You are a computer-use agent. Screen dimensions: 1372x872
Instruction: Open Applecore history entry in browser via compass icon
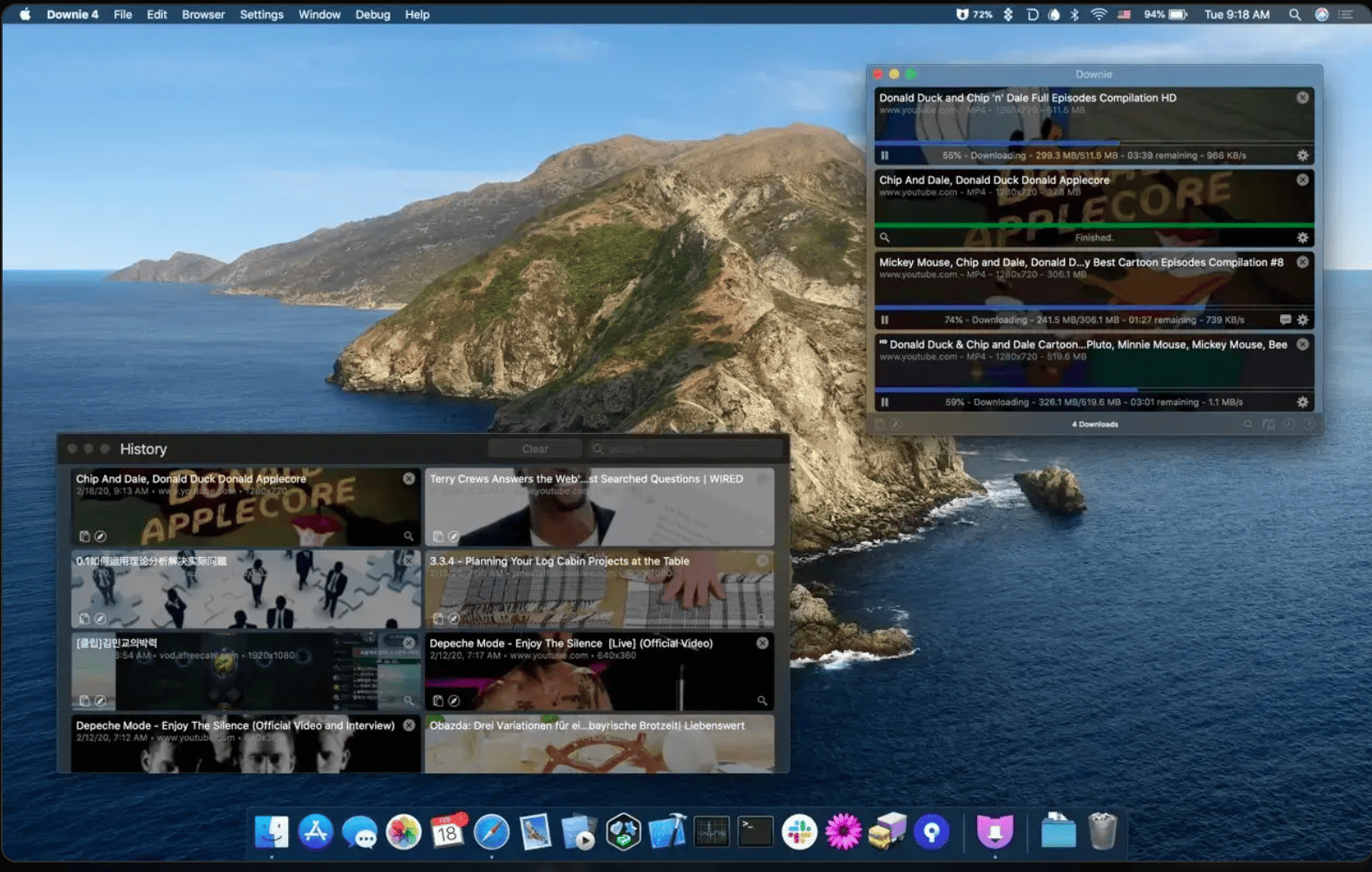point(100,536)
